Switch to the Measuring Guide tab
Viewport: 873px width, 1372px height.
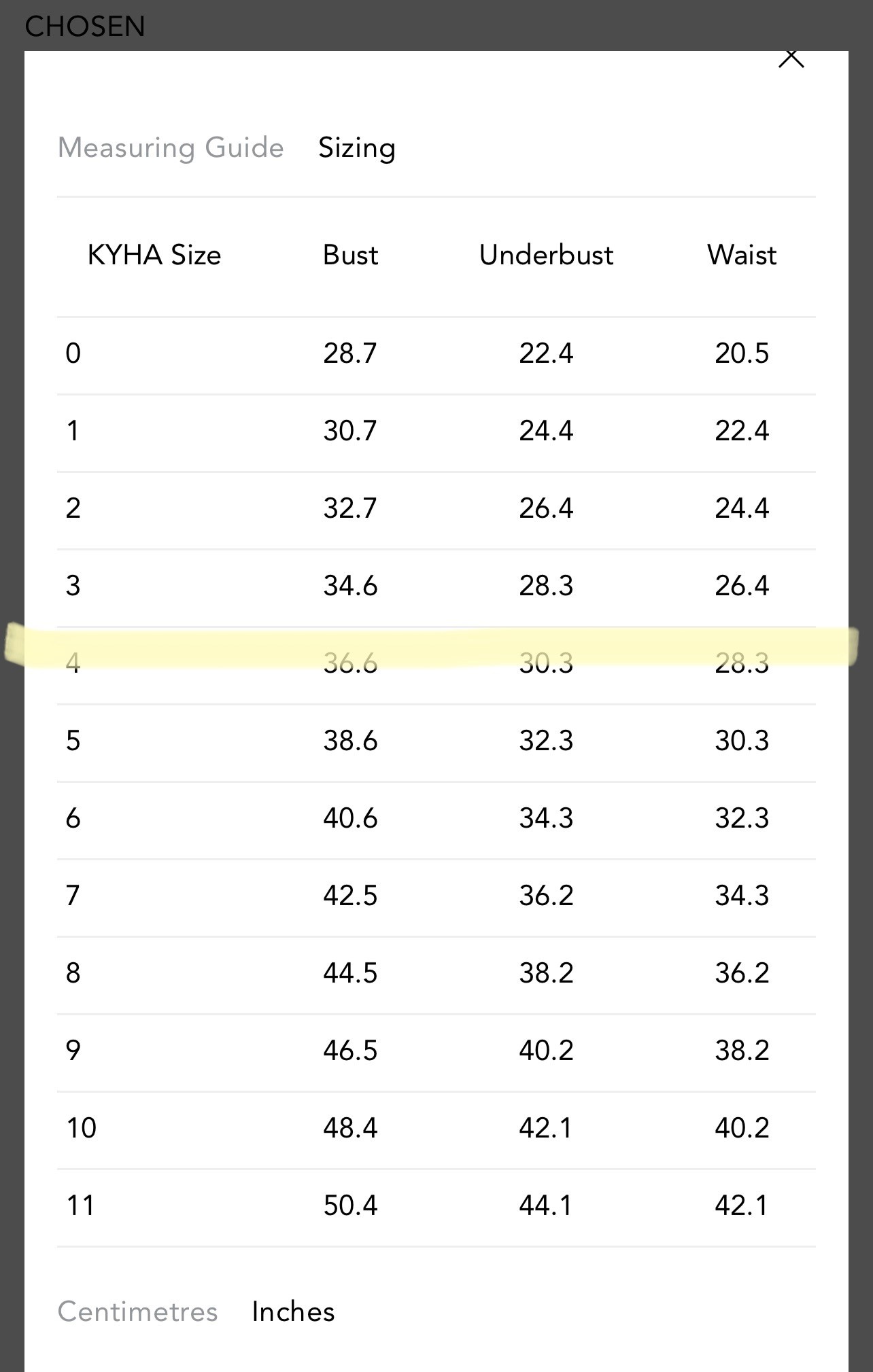[x=171, y=147]
